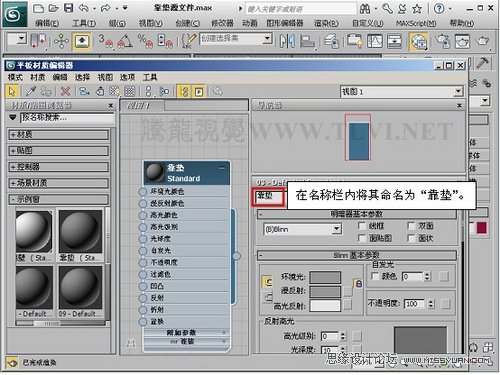Viewport: 500px width, 375px height.
Task: Open the 自定义(U) menu in main window
Action: click(368, 23)
